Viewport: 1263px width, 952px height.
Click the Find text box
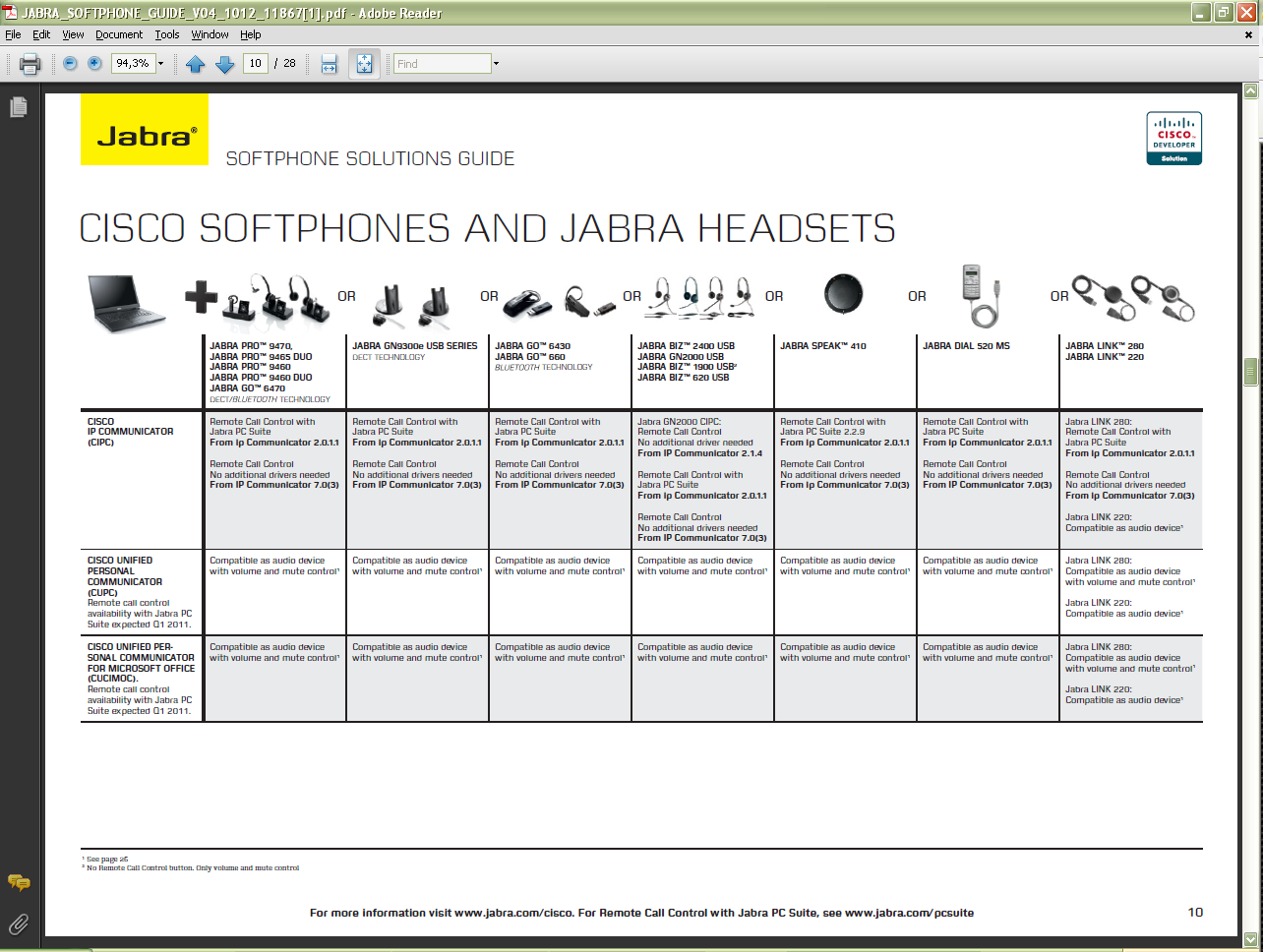[443, 64]
